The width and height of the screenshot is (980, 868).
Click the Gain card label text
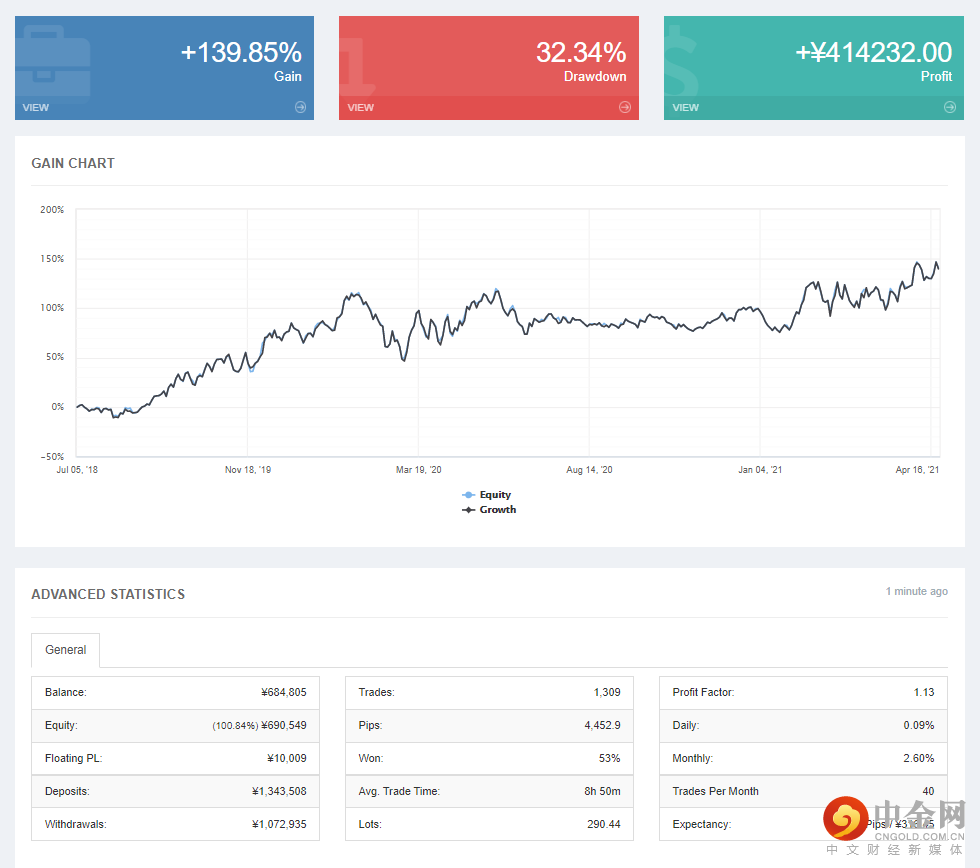point(288,76)
